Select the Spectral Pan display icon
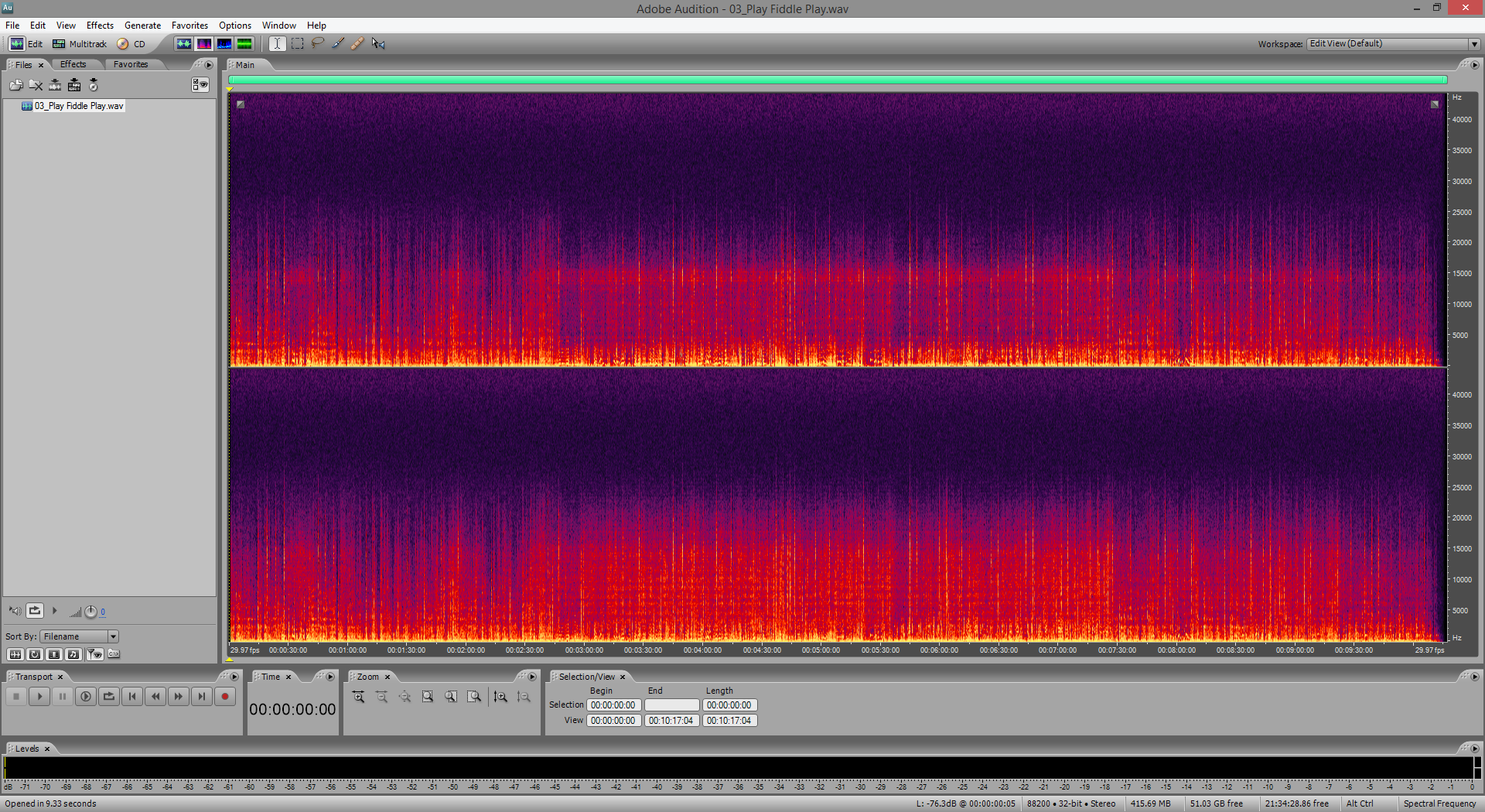The width and height of the screenshot is (1485, 812). click(224, 44)
